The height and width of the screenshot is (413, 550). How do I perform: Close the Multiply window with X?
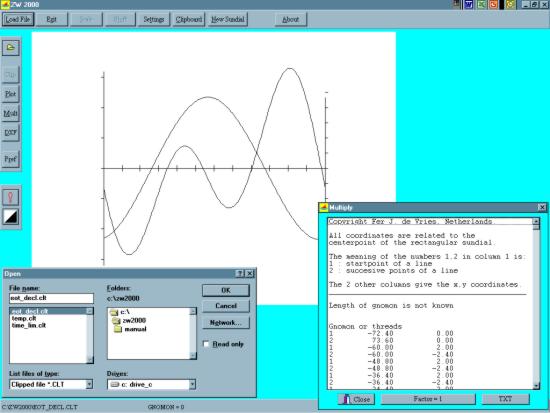click(542, 207)
